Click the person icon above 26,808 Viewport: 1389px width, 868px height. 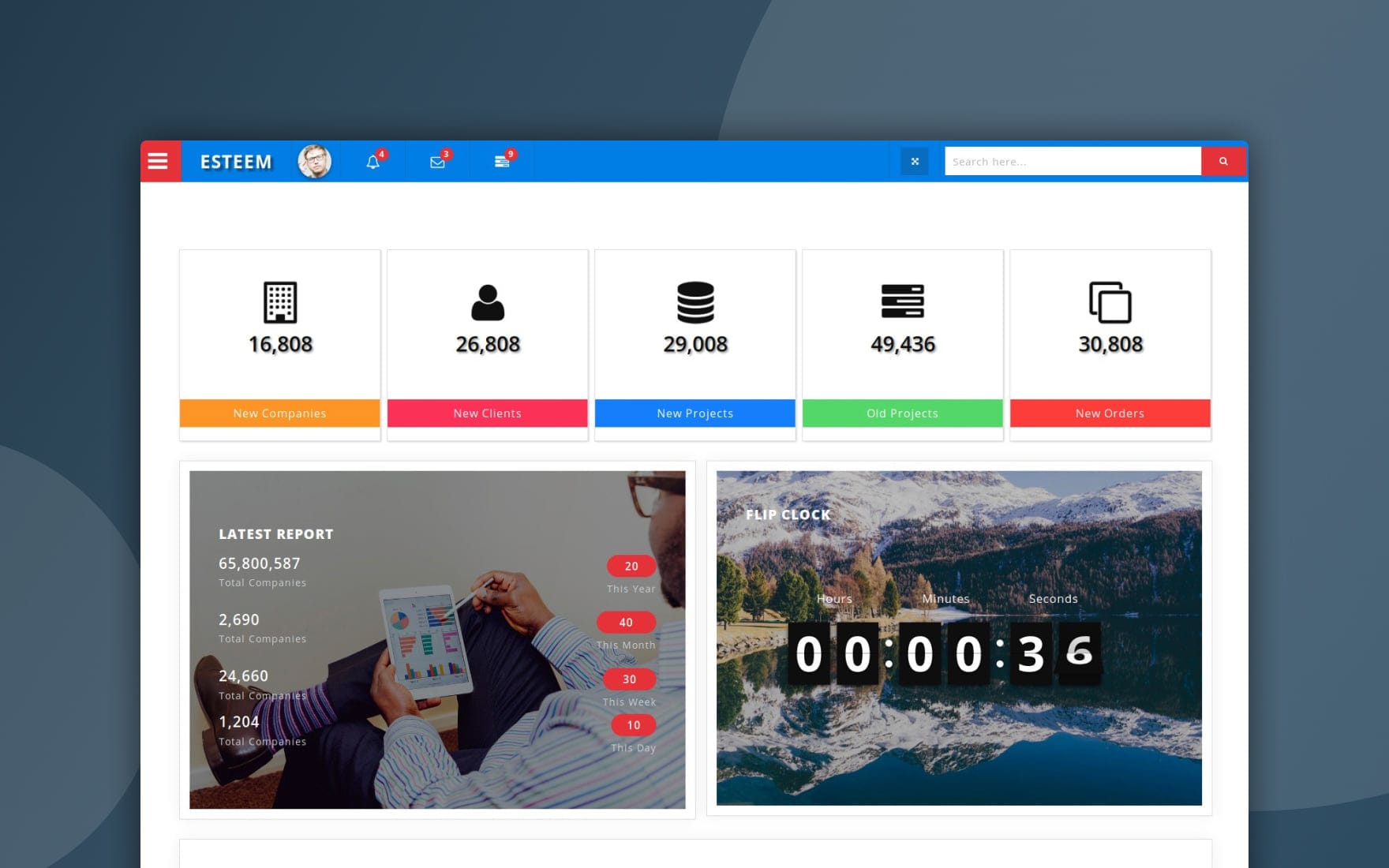click(x=488, y=302)
